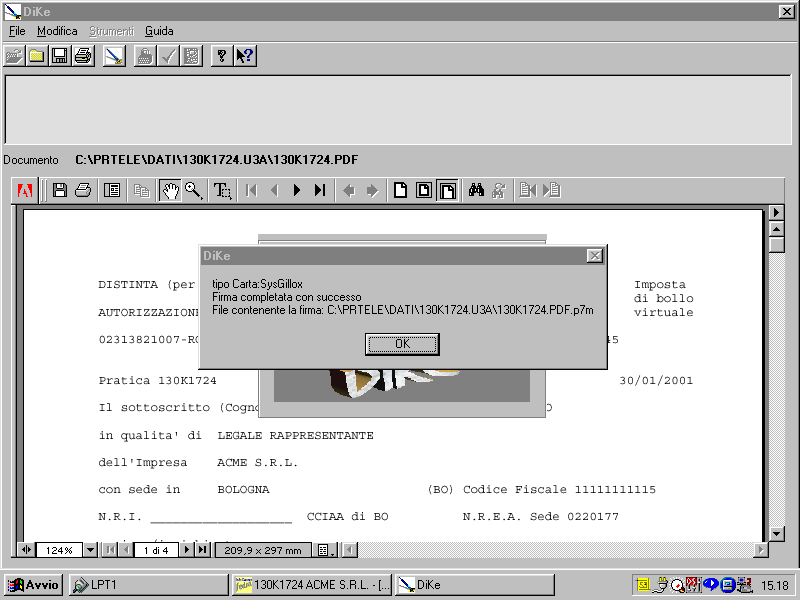Set view to Actual Size page icon
The height and width of the screenshot is (600, 800).
click(401, 191)
